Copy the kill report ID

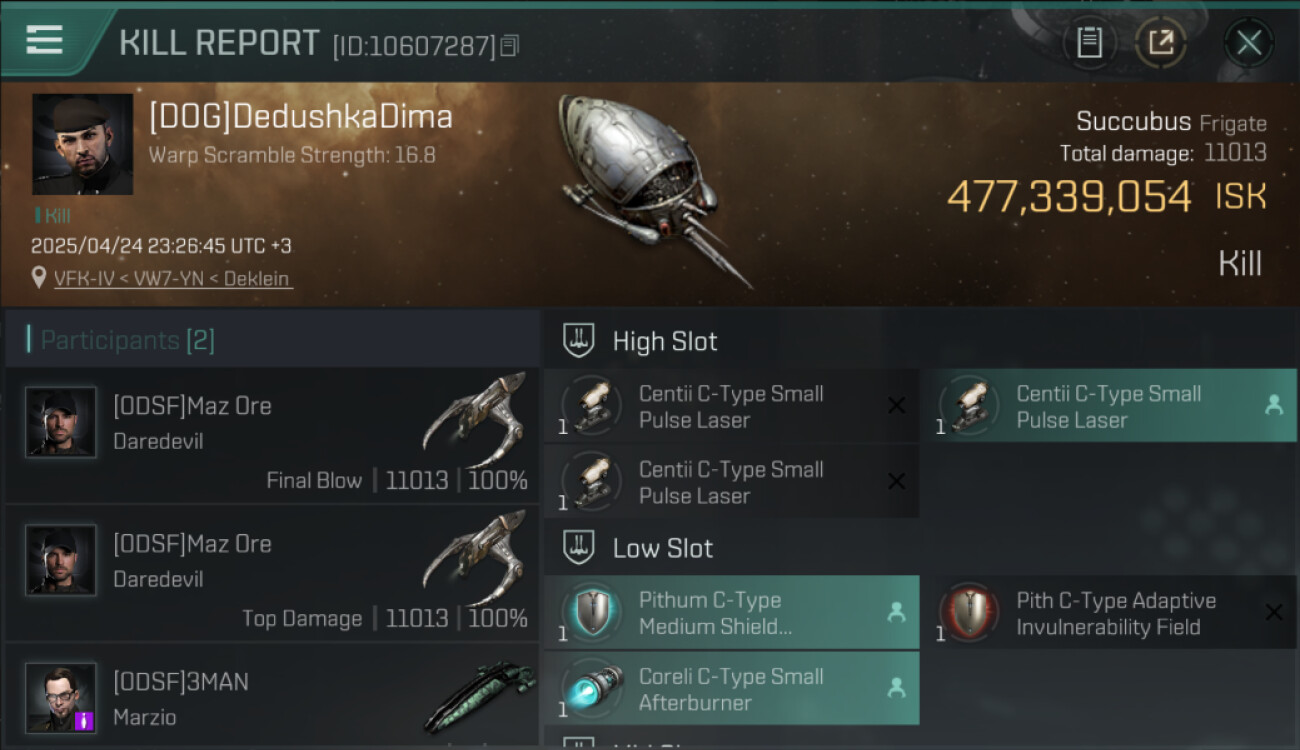[510, 46]
